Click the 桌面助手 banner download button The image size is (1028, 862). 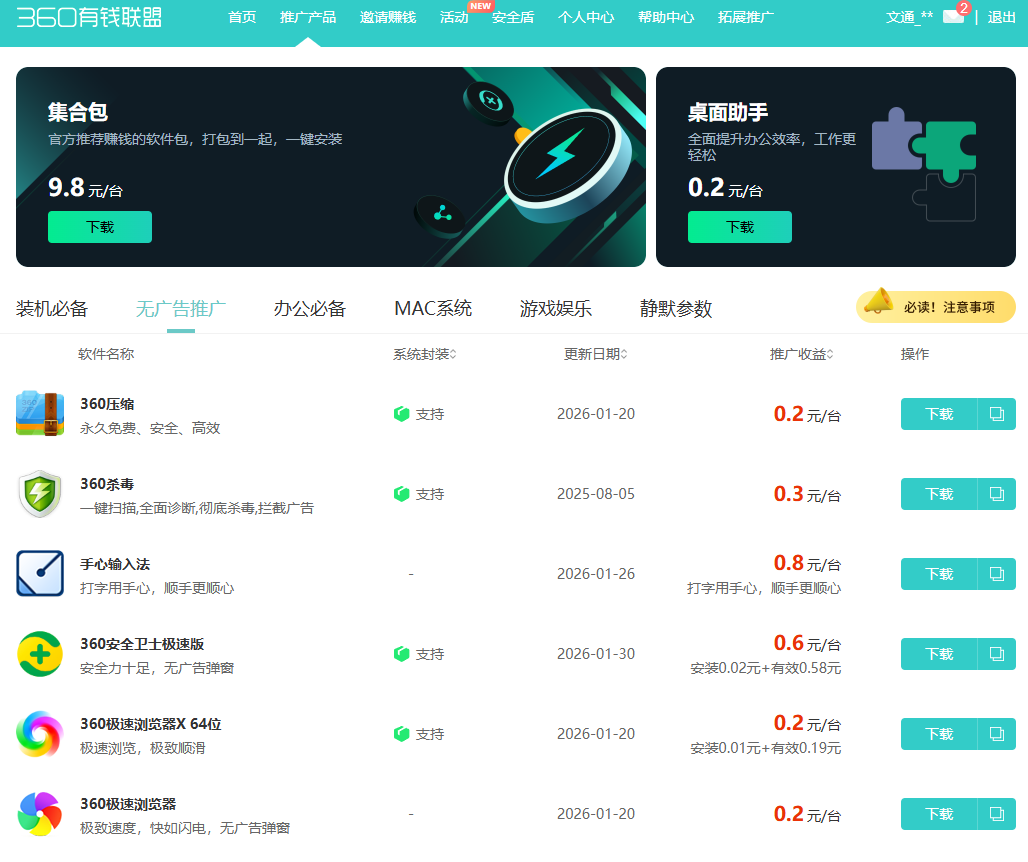pyautogui.click(x=740, y=227)
